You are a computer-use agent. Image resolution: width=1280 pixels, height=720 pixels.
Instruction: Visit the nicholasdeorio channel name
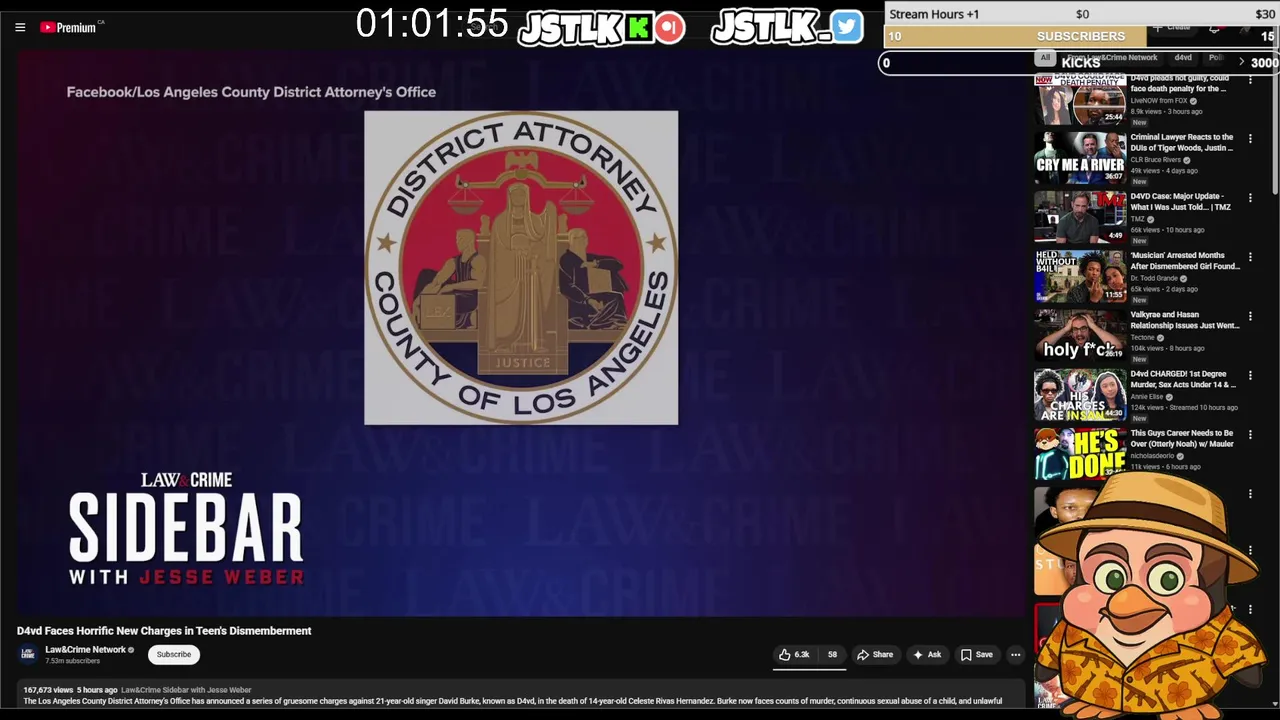pyautogui.click(x=1152, y=455)
